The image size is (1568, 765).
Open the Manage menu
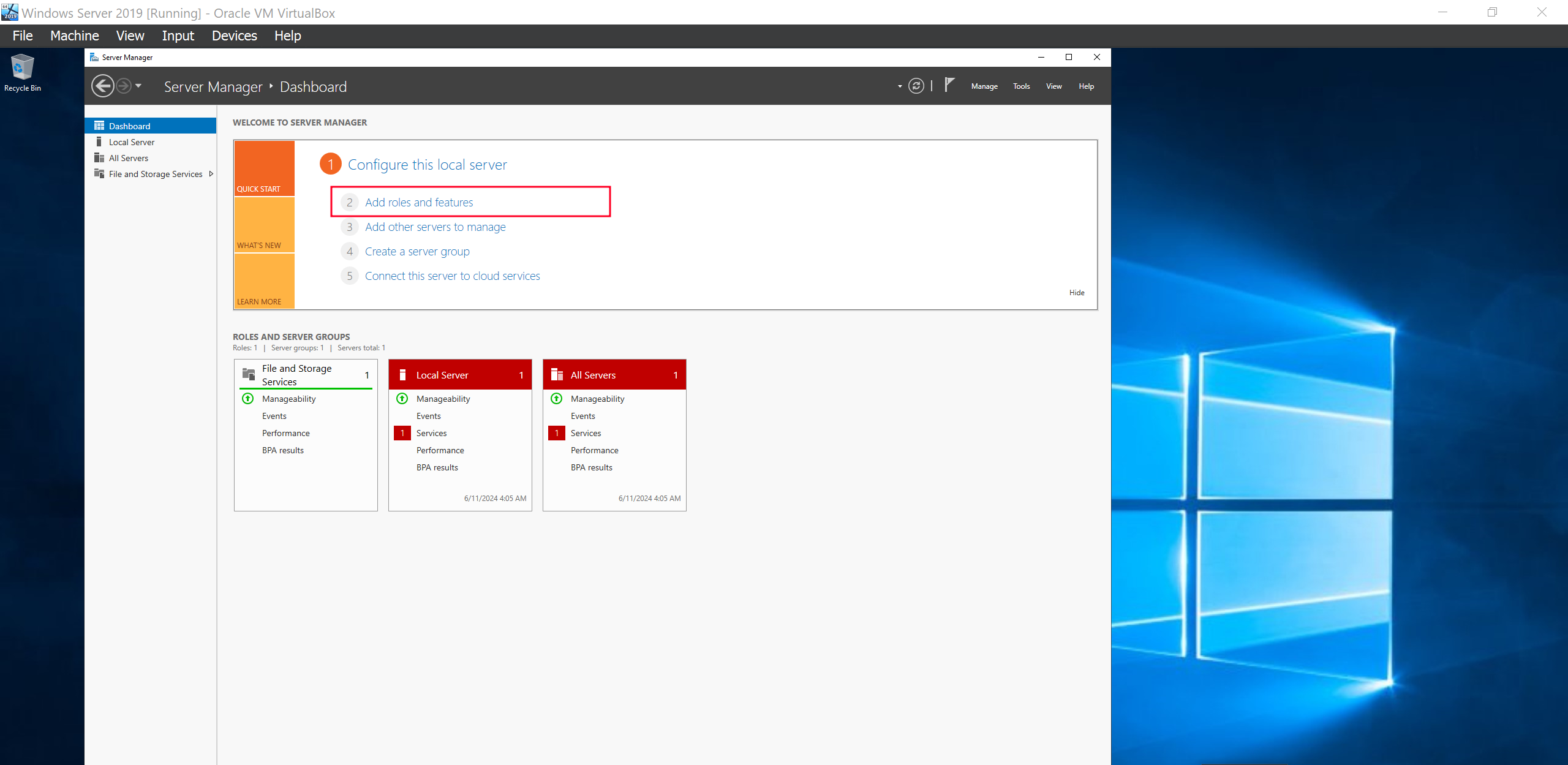pos(984,86)
